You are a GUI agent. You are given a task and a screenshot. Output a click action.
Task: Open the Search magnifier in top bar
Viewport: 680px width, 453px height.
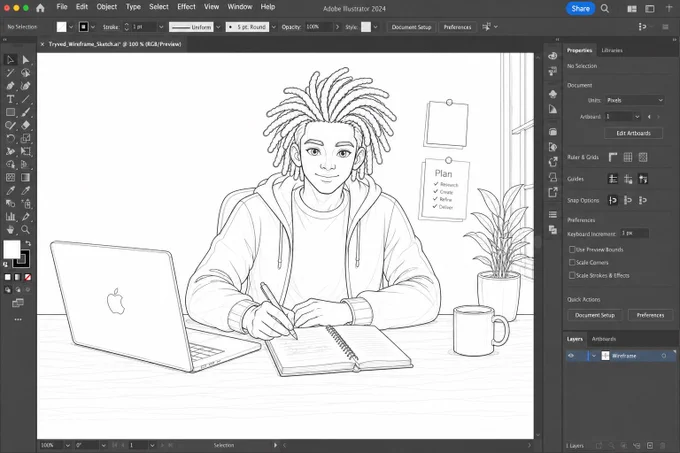click(x=605, y=9)
